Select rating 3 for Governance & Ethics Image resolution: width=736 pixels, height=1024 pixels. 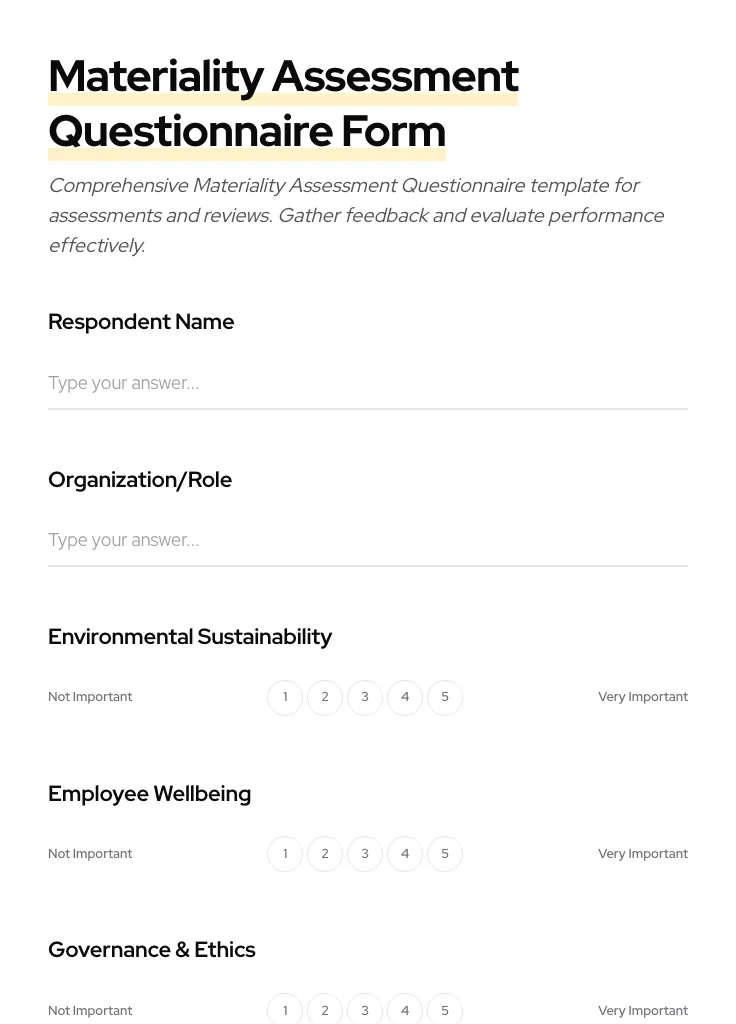[x=365, y=1010]
